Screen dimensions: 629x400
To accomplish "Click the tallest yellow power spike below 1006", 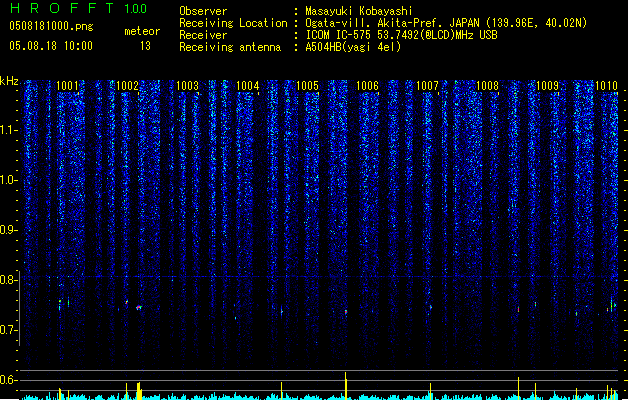I will (x=346, y=386).
